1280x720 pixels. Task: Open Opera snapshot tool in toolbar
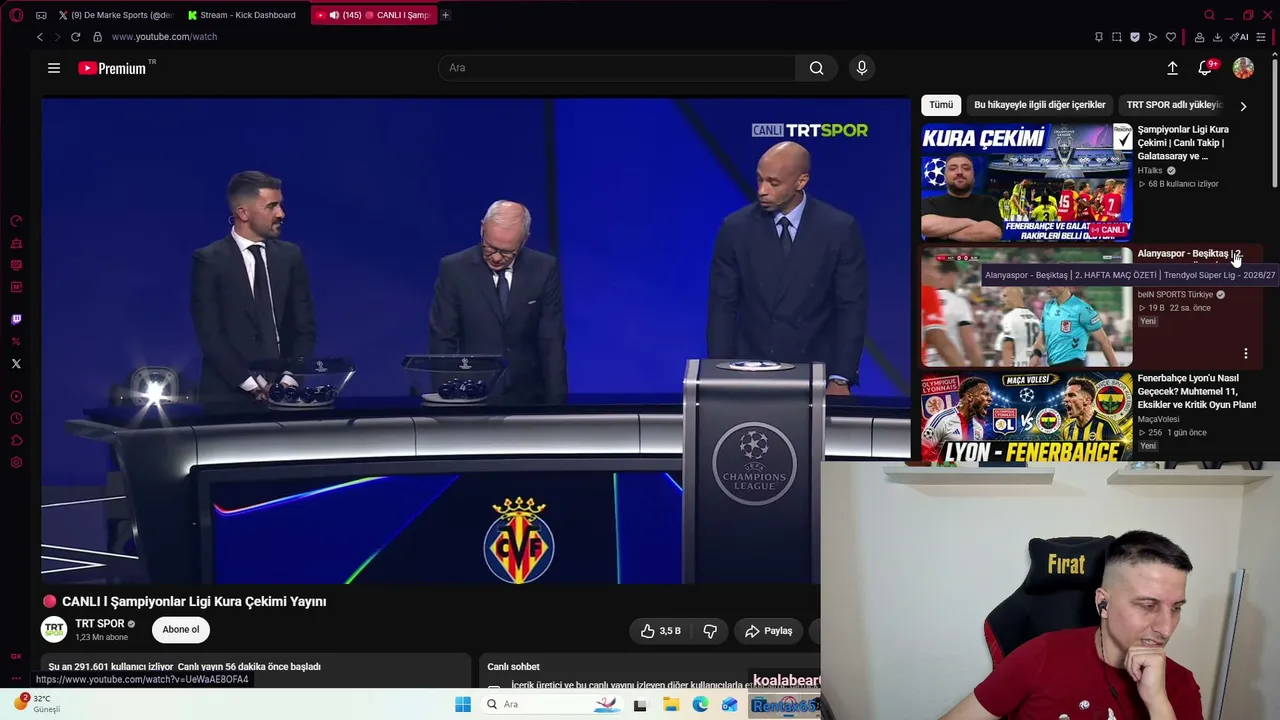tap(1116, 37)
